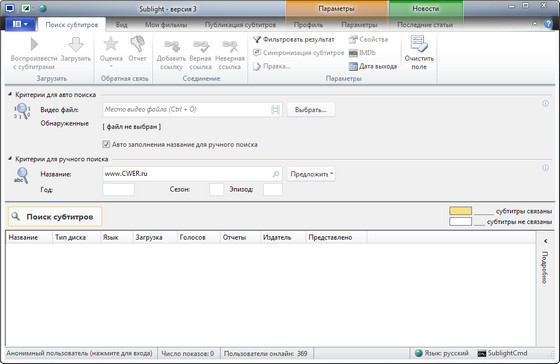Viewport: 560px width, 364px height.
Task: Open the Поиск субтитров tab
Action: [x=71, y=25]
